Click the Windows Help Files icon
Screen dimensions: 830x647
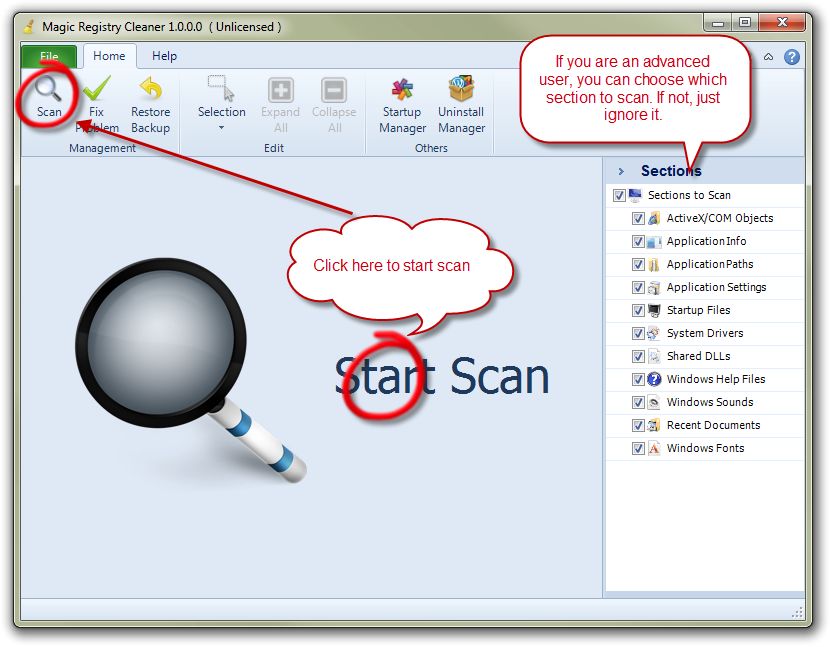[654, 379]
